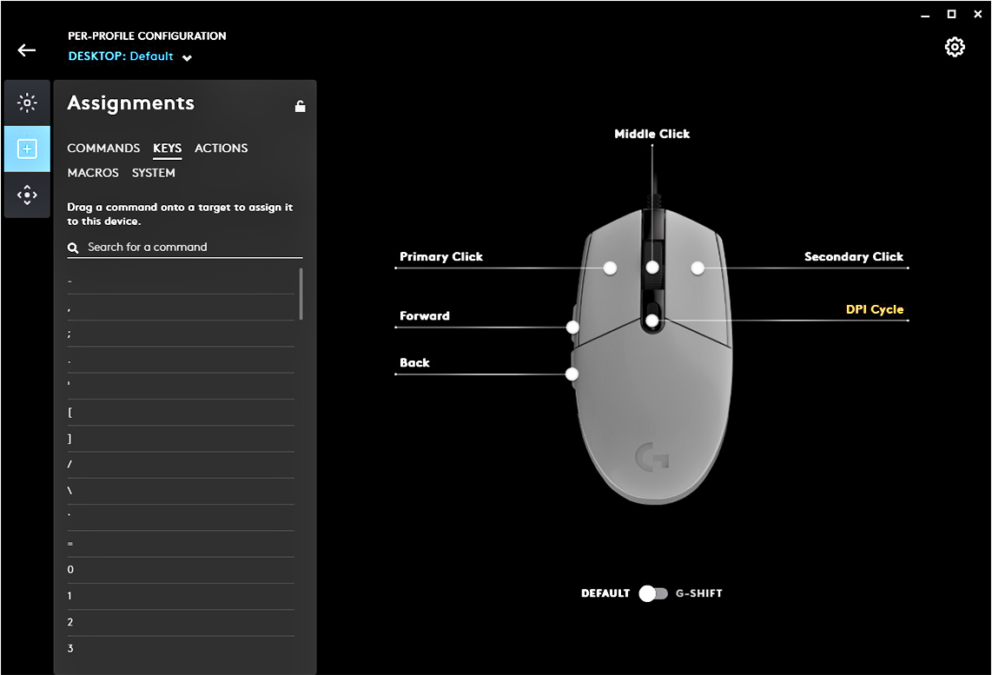
Task: Select the Primary Click button marker
Action: point(610,268)
